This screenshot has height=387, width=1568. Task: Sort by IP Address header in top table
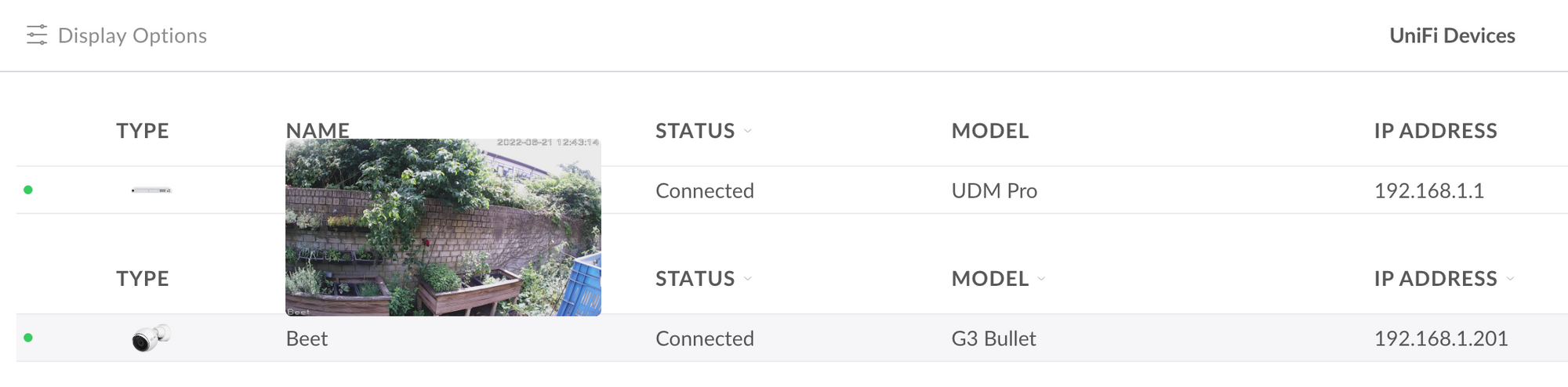[x=1436, y=131]
